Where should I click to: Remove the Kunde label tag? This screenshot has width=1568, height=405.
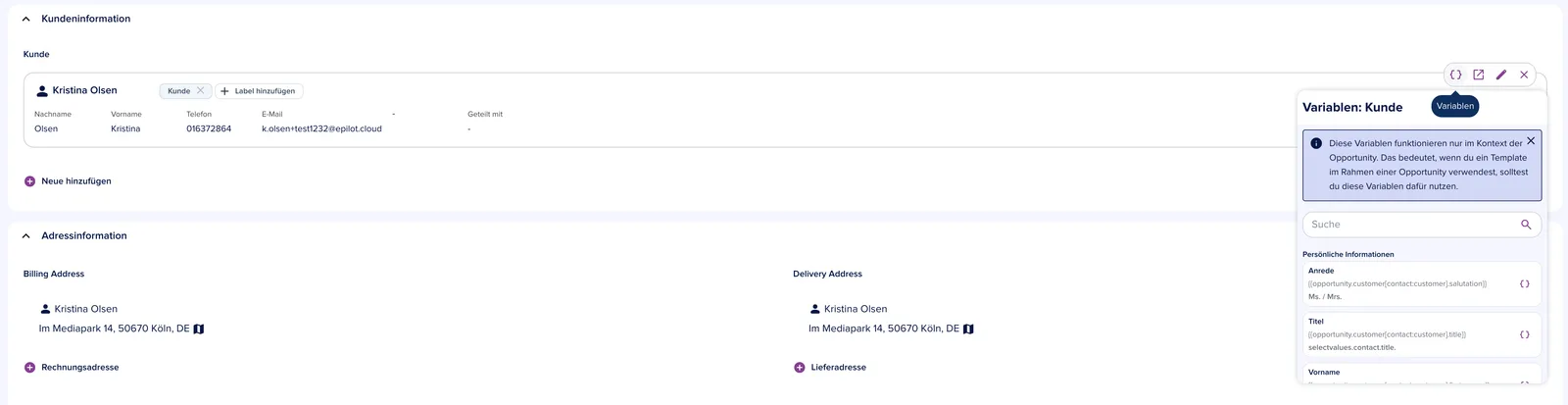[x=201, y=90]
